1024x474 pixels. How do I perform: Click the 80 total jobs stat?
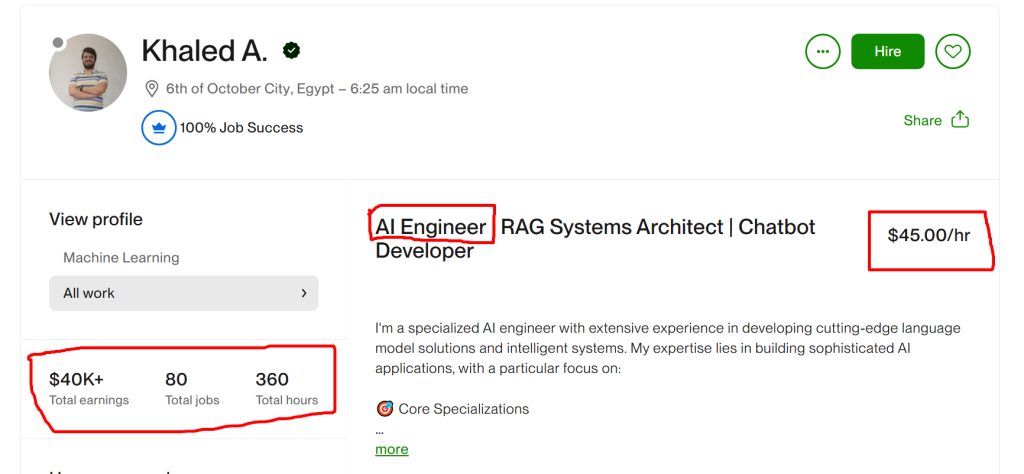coord(176,380)
